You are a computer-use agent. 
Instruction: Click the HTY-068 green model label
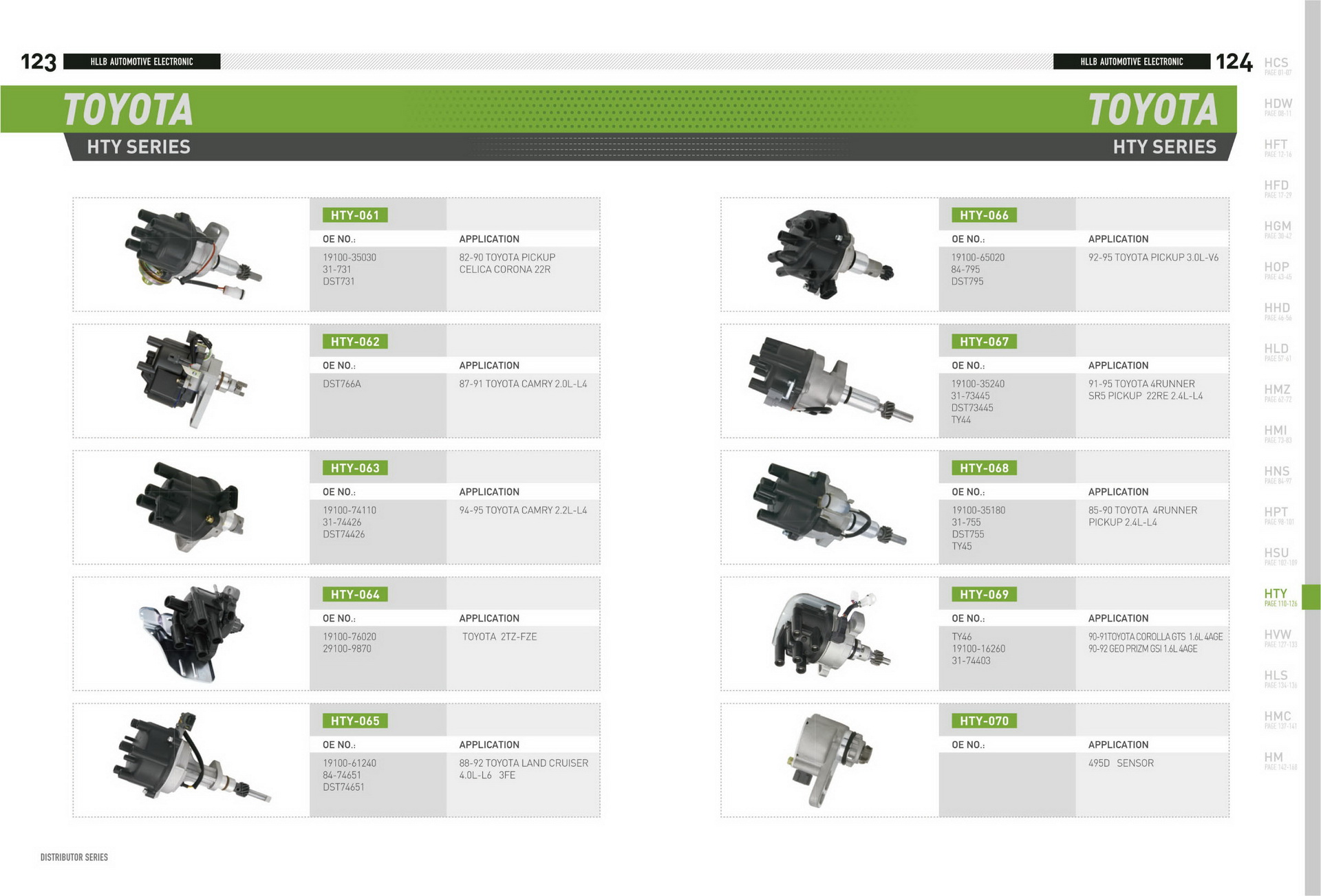point(984,468)
